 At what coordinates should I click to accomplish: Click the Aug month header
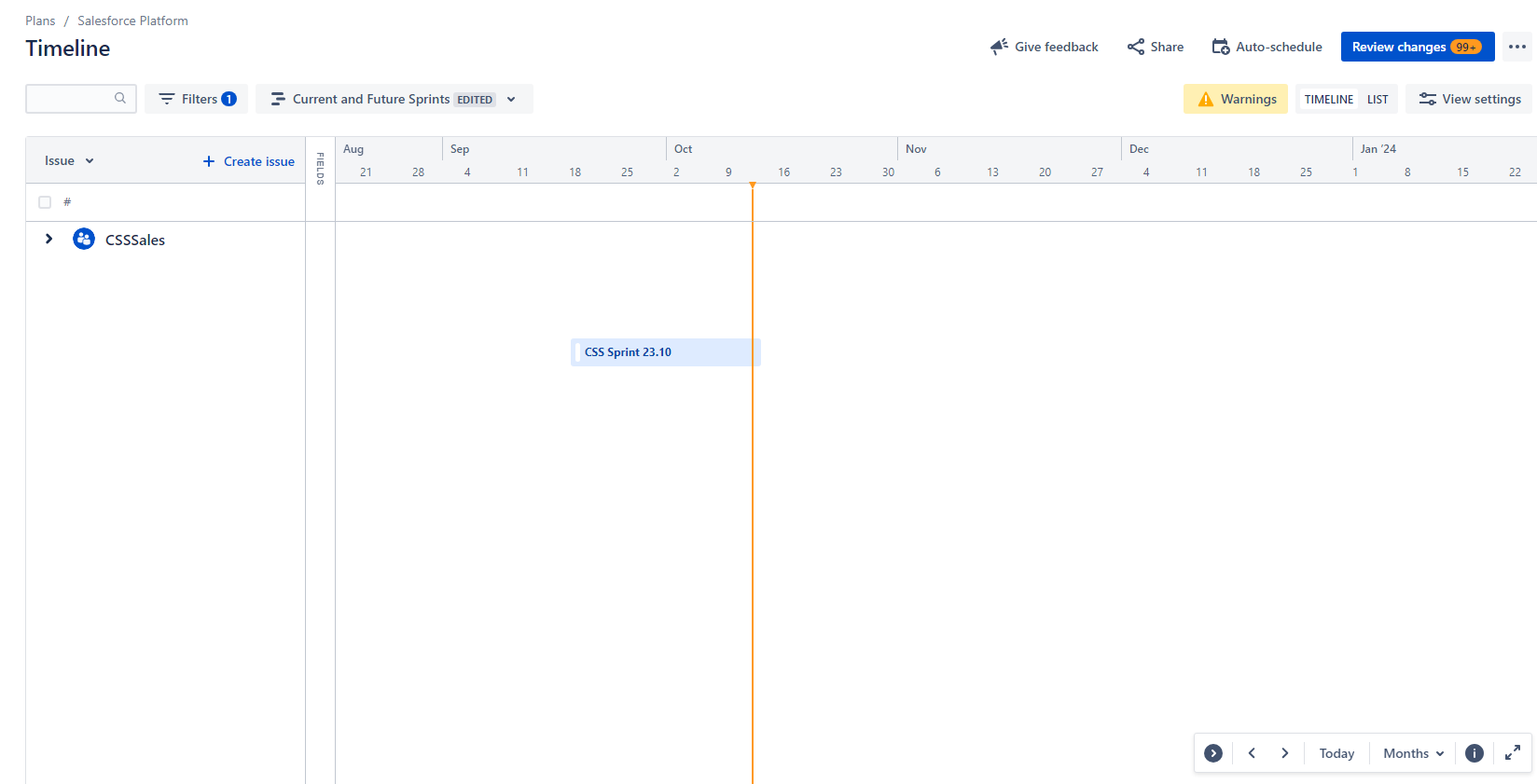point(353,149)
